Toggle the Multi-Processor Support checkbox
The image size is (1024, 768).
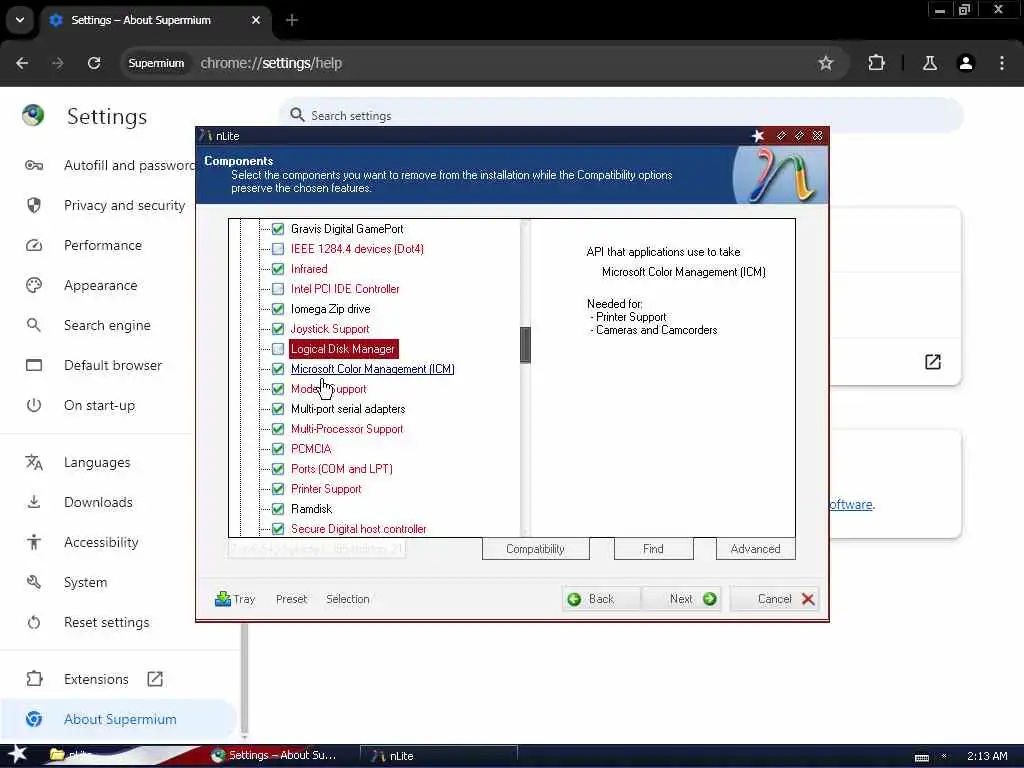(278, 429)
